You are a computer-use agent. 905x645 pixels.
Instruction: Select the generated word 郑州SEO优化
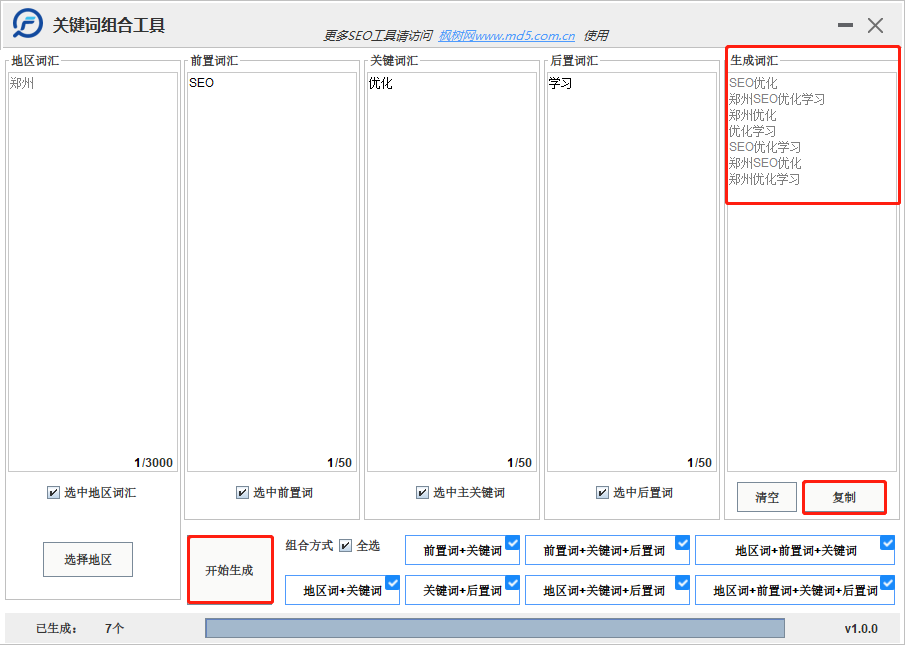765,163
